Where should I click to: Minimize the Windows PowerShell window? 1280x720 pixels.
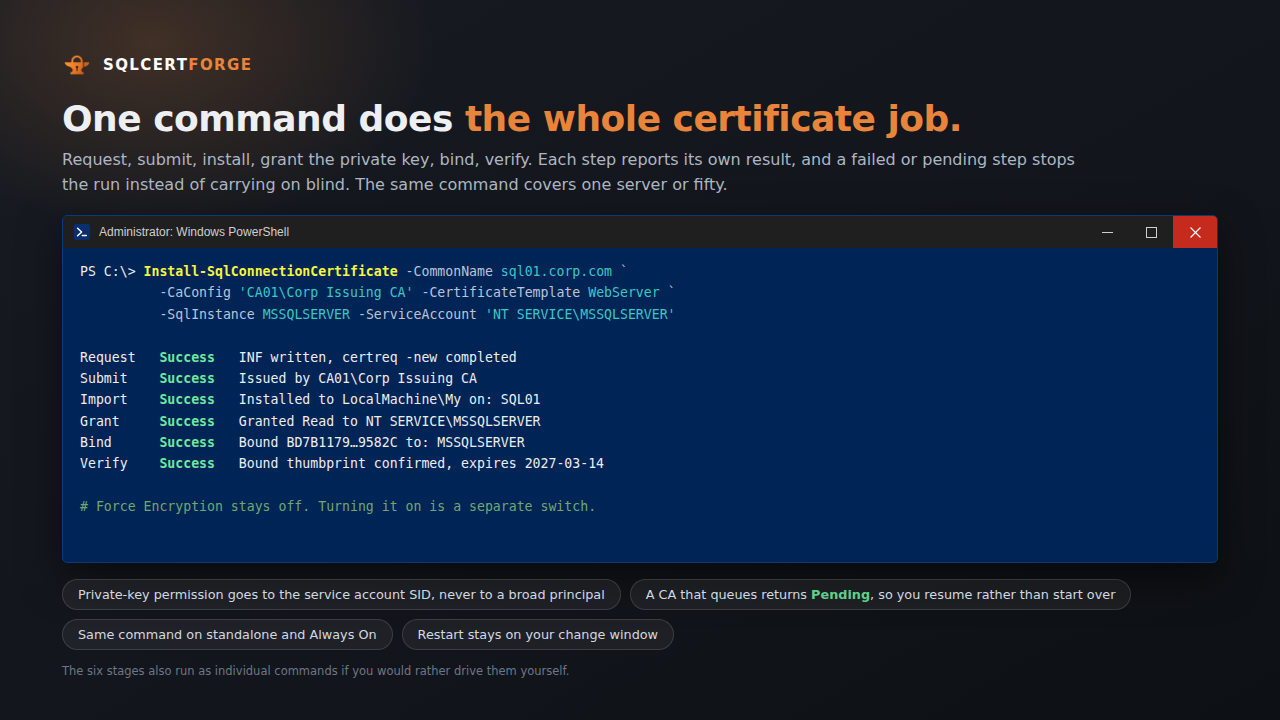click(1107, 232)
